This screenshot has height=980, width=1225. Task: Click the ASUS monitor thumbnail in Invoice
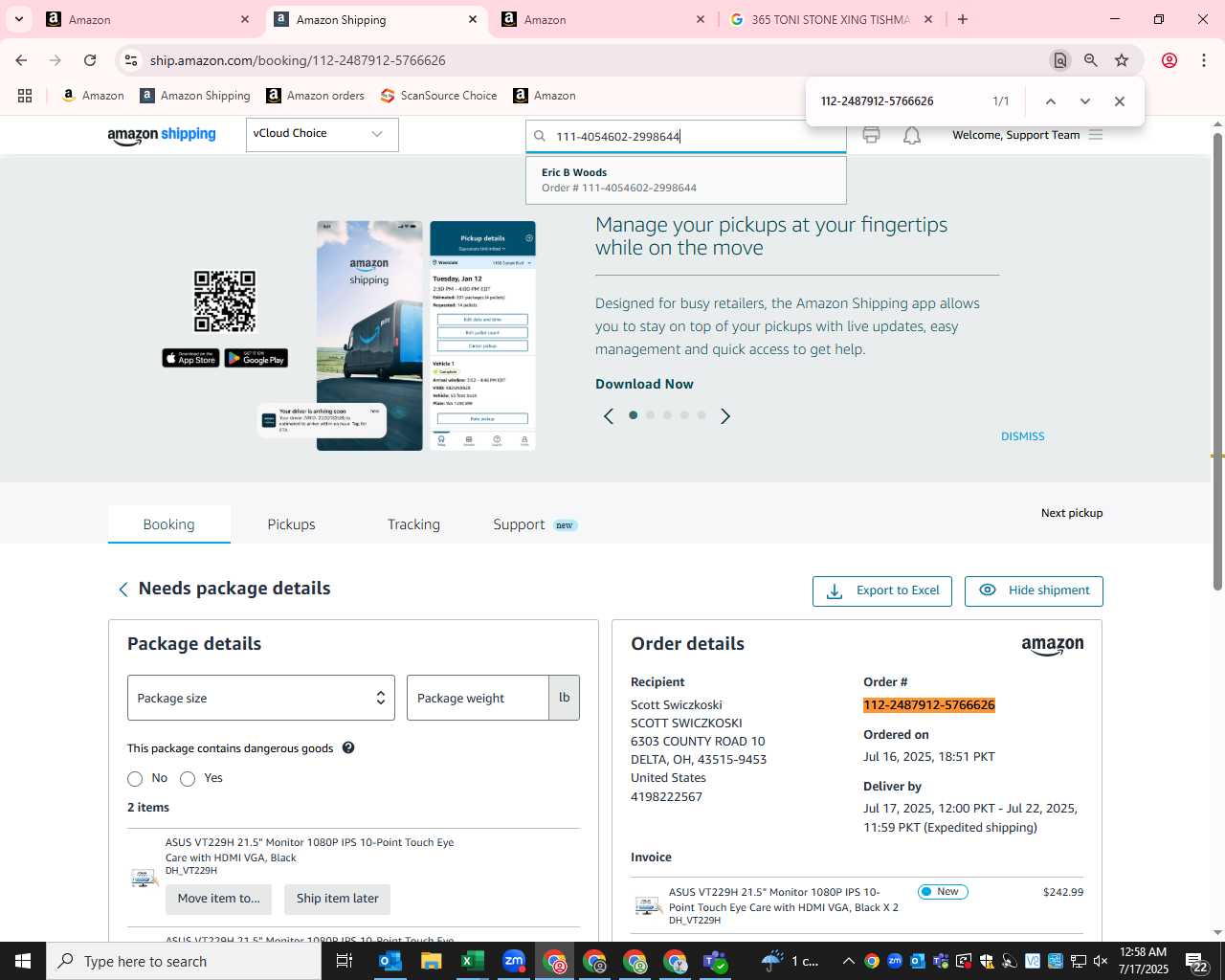[648, 904]
